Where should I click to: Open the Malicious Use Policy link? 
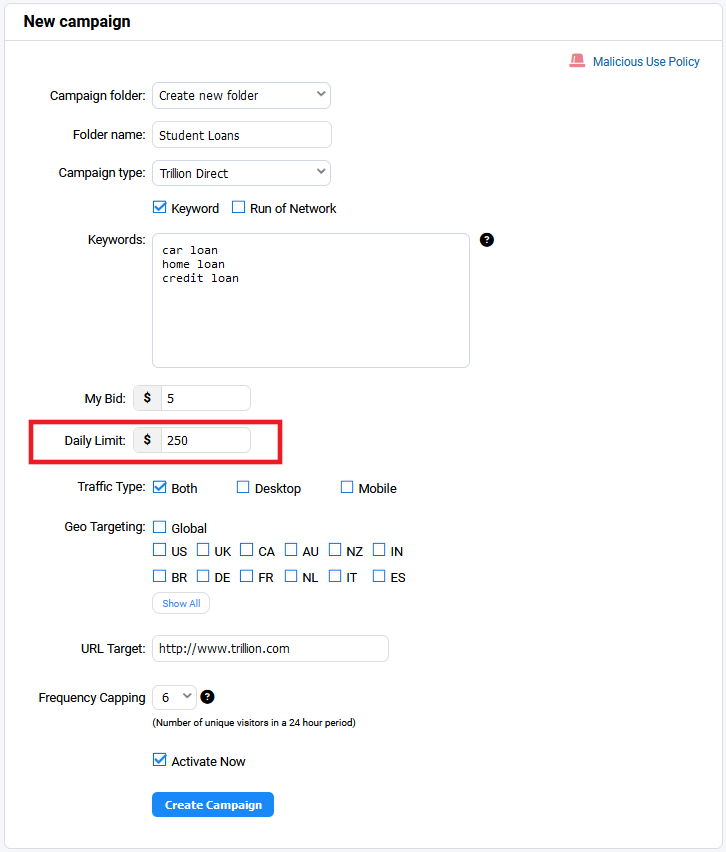646,61
